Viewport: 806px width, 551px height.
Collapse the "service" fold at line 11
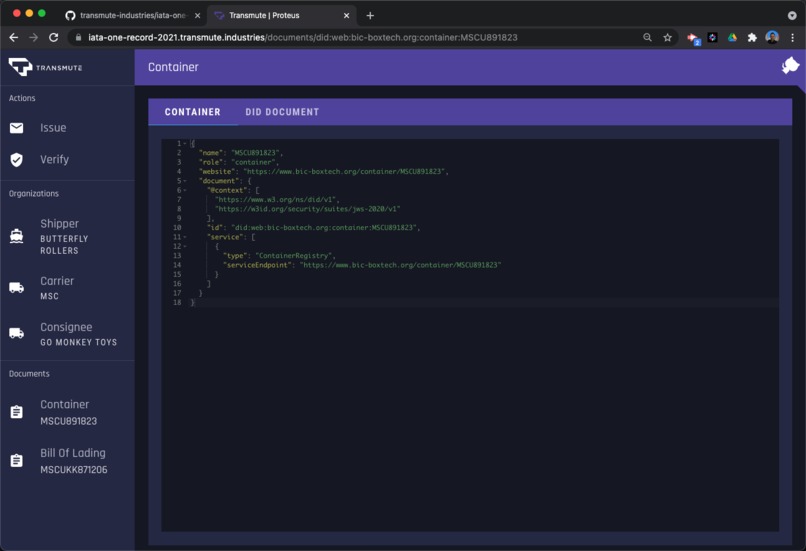(185, 237)
